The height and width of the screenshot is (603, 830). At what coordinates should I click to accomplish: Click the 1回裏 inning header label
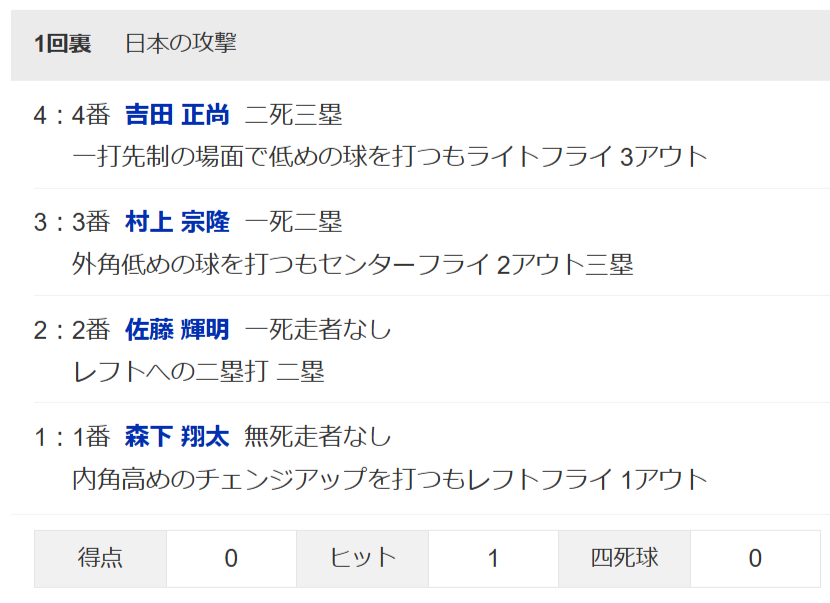click(62, 43)
